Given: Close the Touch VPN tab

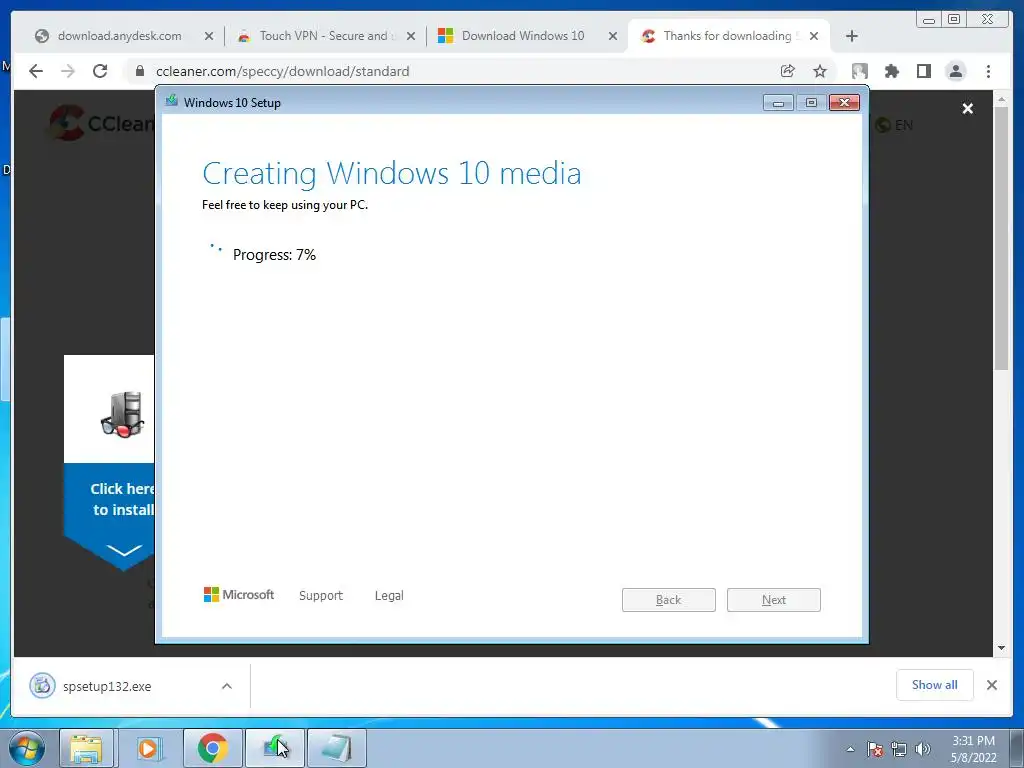Looking at the screenshot, I should [x=411, y=37].
